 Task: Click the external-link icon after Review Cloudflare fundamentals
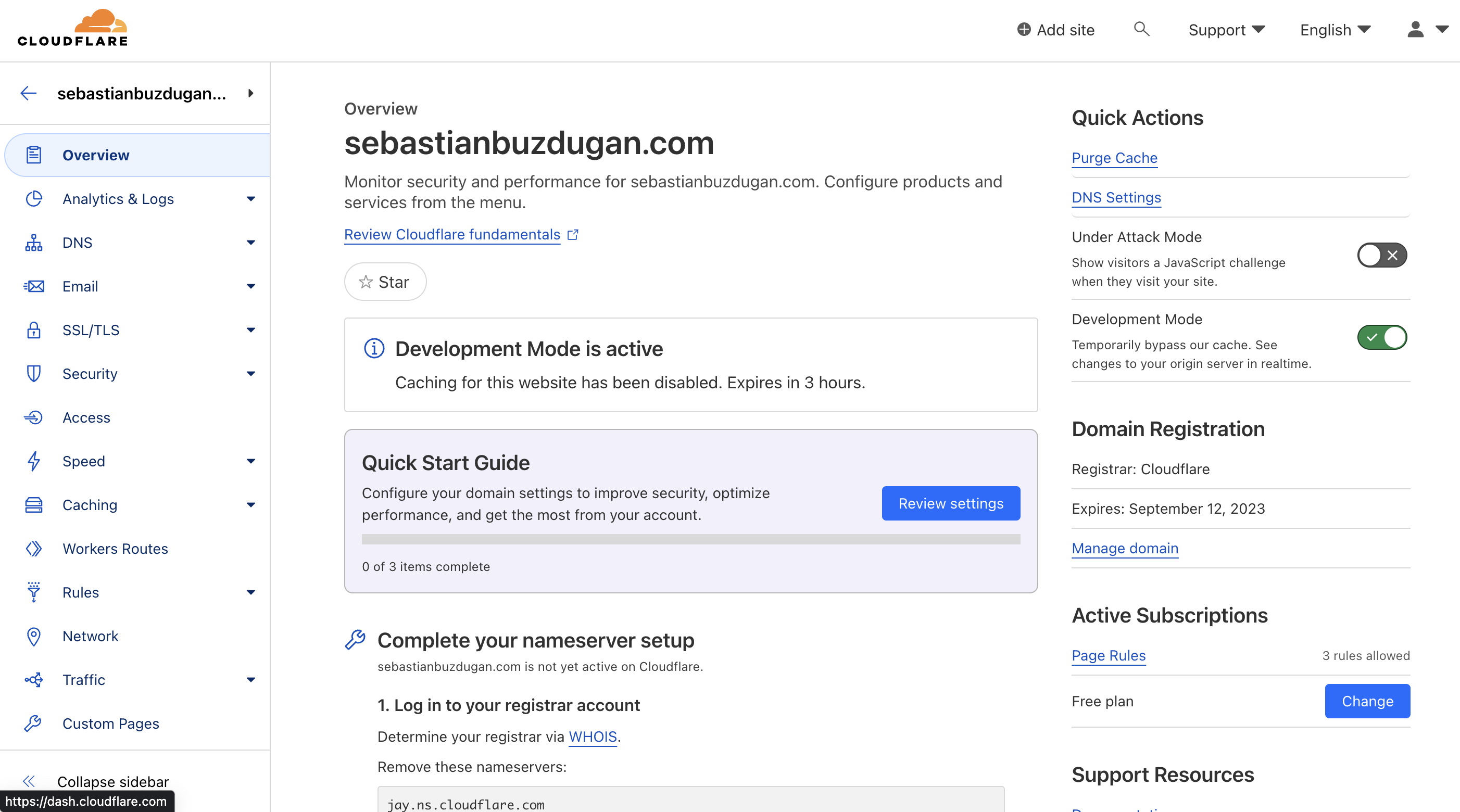click(x=573, y=235)
